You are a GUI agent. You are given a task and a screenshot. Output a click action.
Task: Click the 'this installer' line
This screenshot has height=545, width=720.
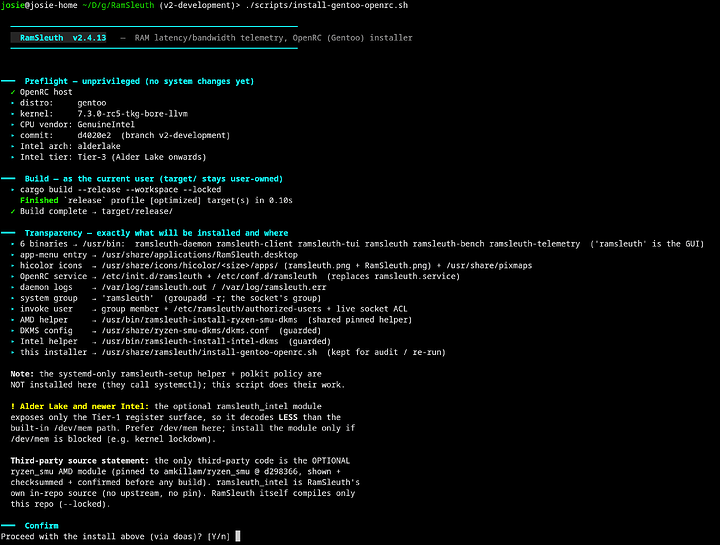pyautogui.click(x=228, y=352)
